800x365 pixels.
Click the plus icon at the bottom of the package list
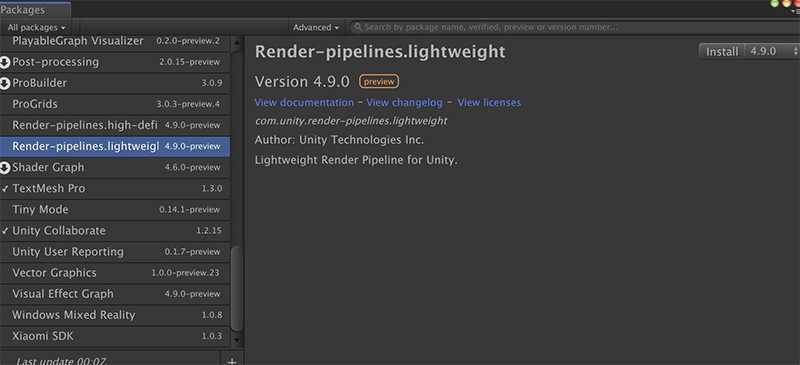coord(232,360)
